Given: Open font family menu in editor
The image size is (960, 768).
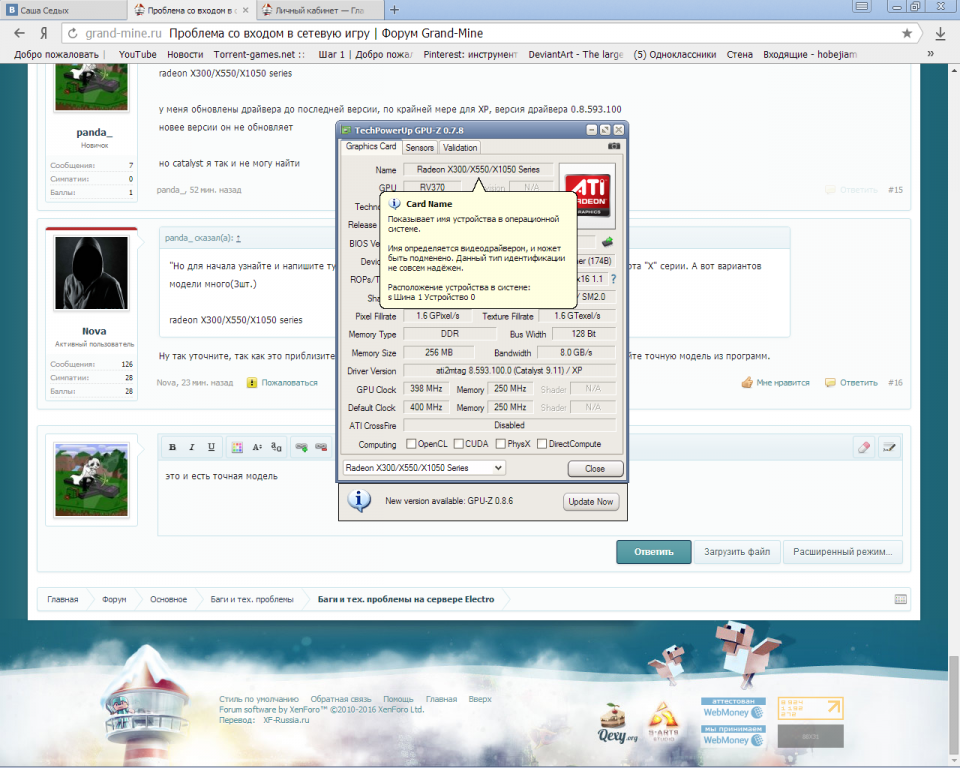Looking at the screenshot, I should (276, 448).
